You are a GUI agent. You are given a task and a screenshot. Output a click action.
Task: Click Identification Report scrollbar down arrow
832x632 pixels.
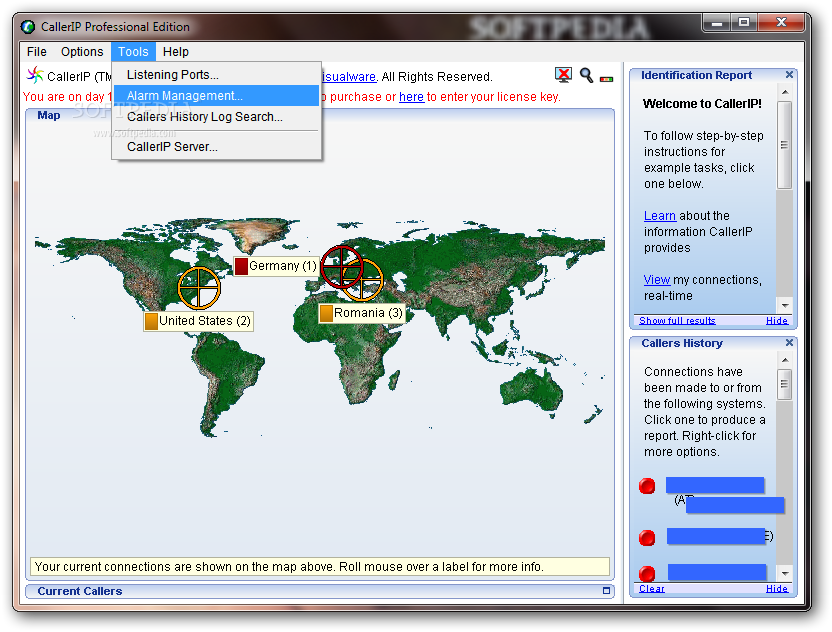(x=784, y=306)
